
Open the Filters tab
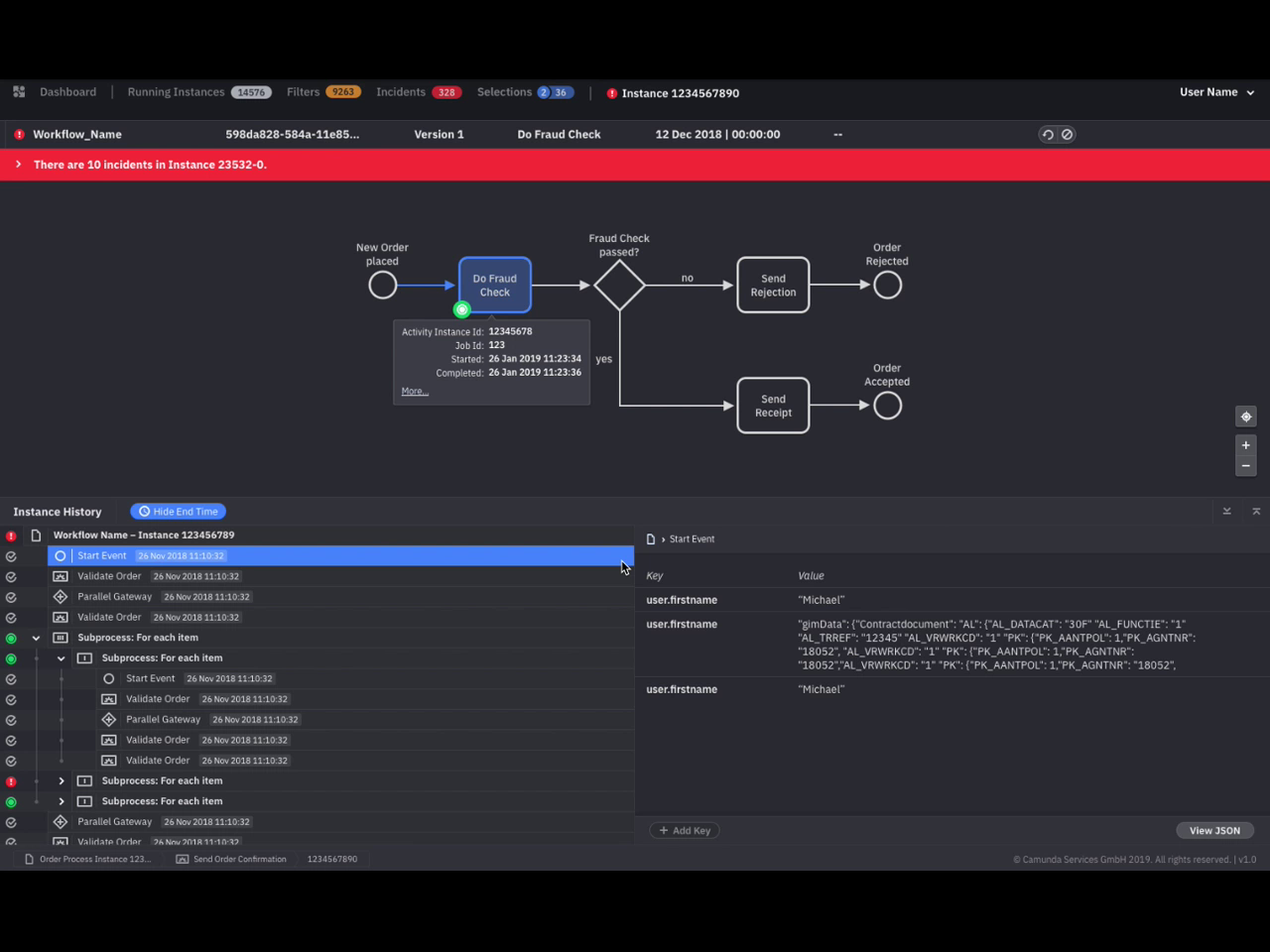pos(304,92)
